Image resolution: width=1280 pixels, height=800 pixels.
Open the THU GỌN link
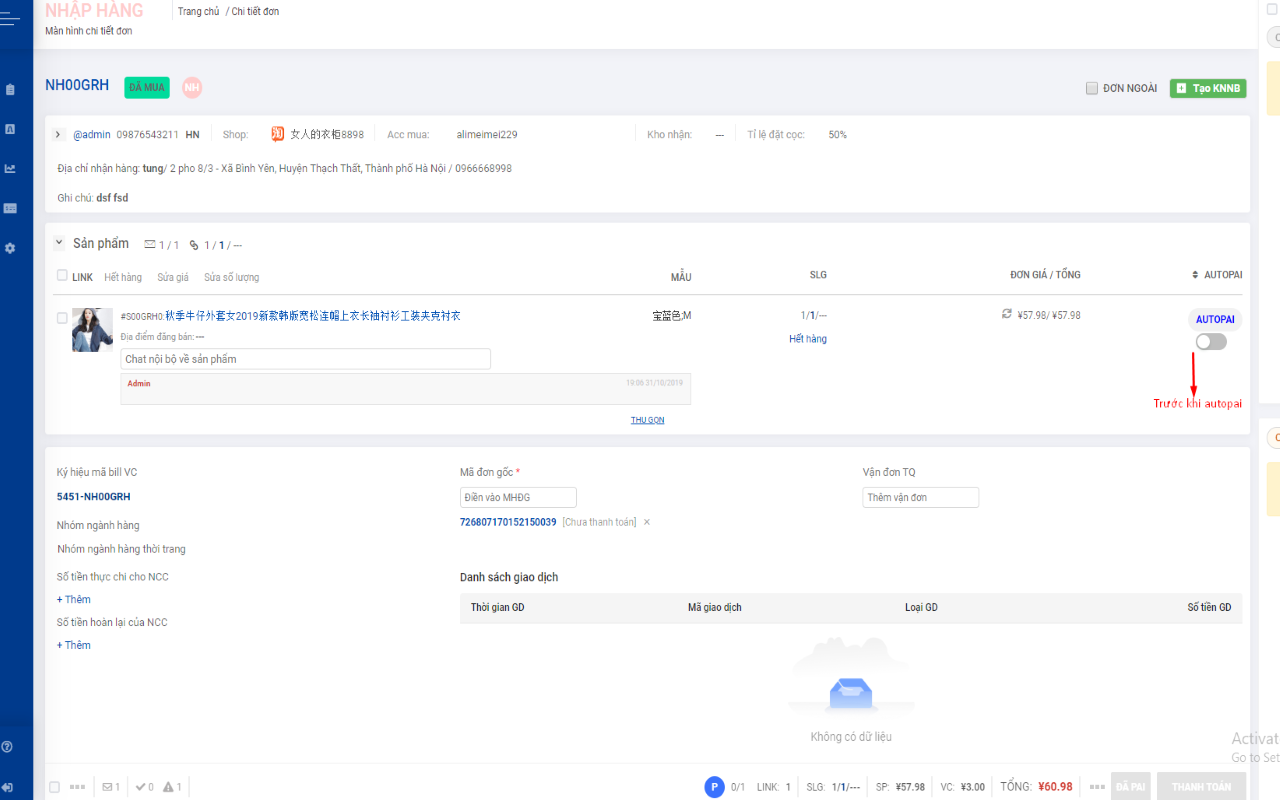tap(647, 420)
